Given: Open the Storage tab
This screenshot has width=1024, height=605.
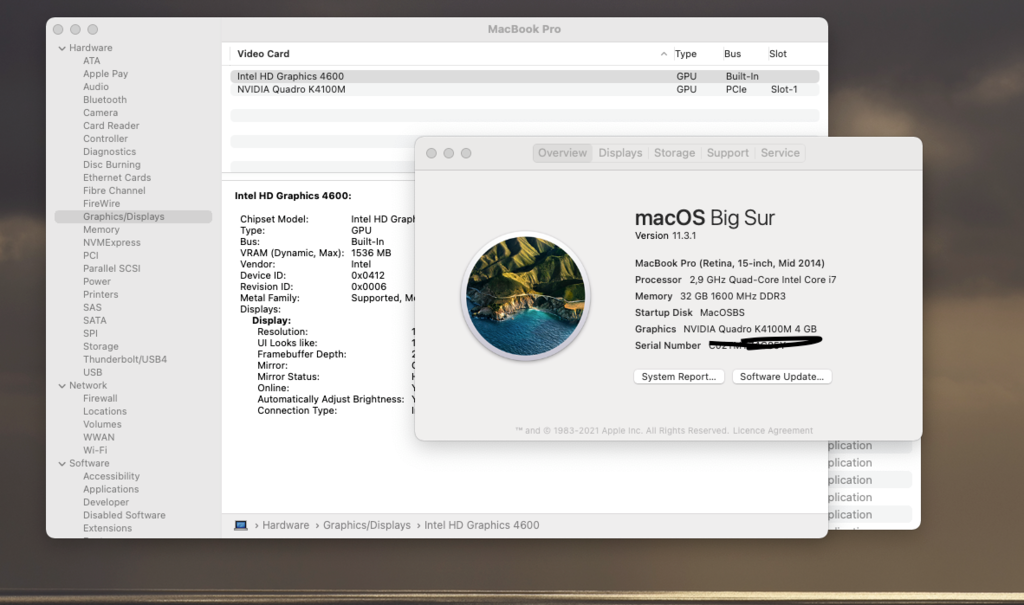Looking at the screenshot, I should [674, 153].
